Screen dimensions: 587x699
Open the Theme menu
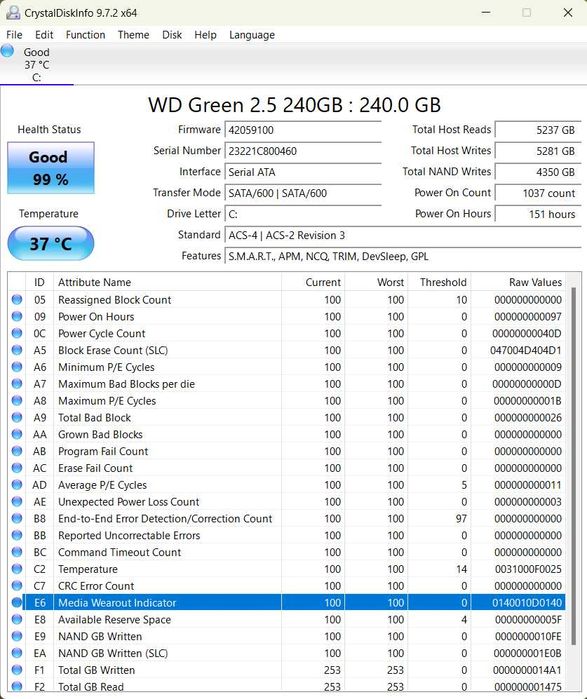pyautogui.click(x=133, y=35)
